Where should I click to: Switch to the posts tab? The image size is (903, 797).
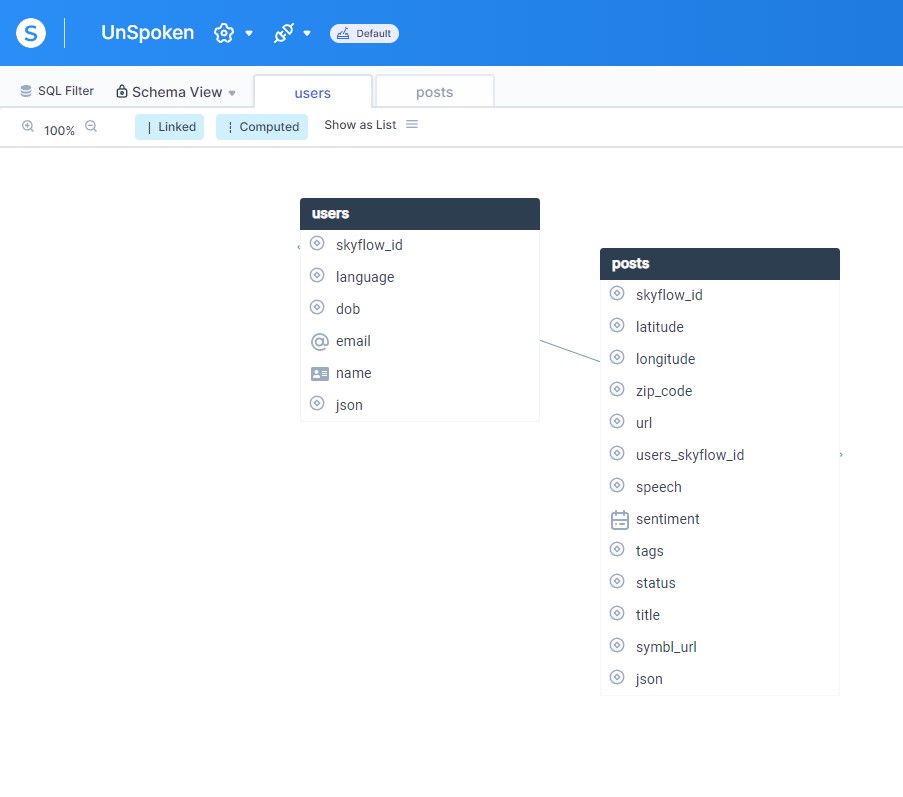435,92
